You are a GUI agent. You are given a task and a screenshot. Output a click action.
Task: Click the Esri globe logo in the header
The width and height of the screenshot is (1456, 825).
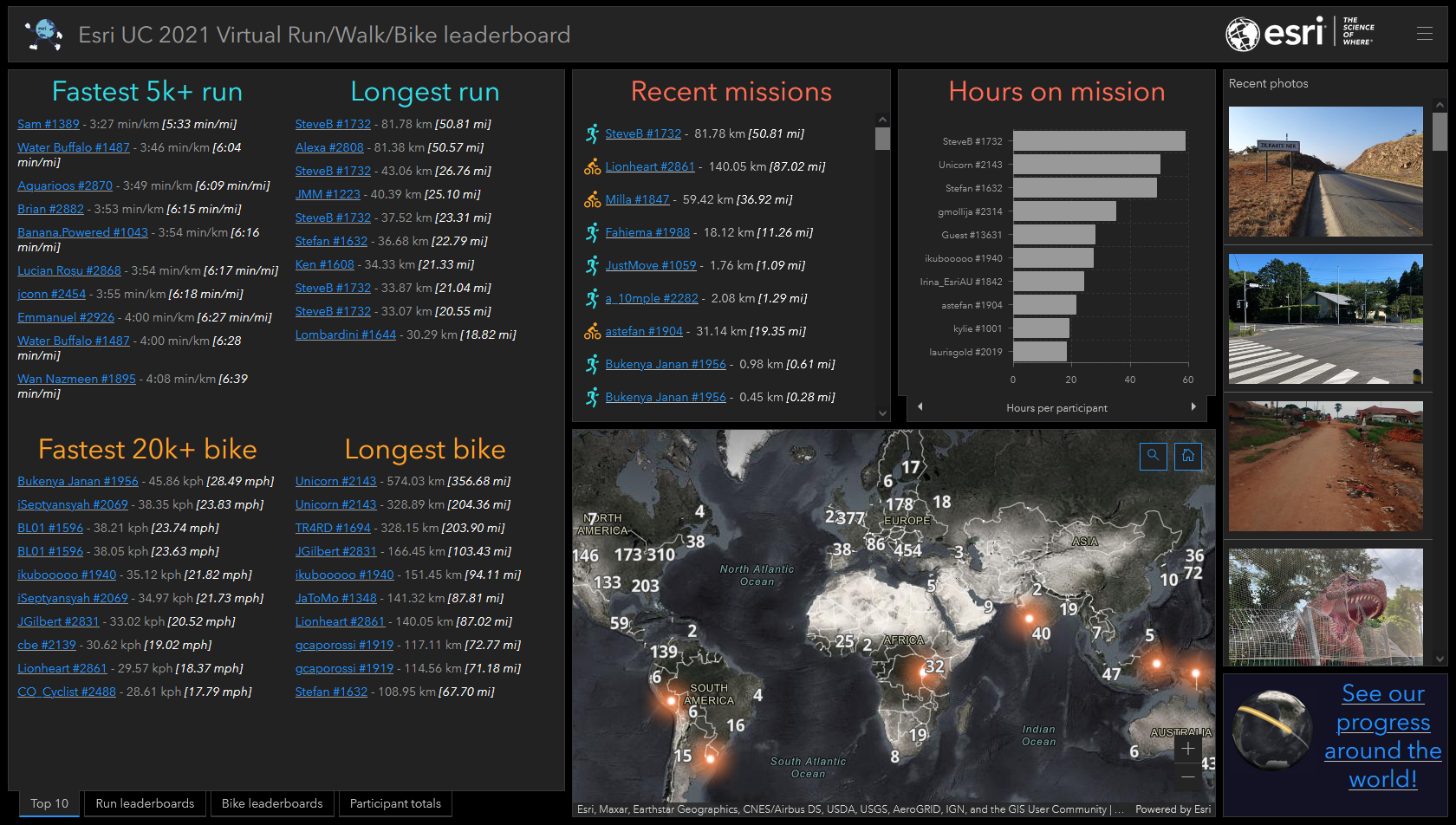[1242, 34]
